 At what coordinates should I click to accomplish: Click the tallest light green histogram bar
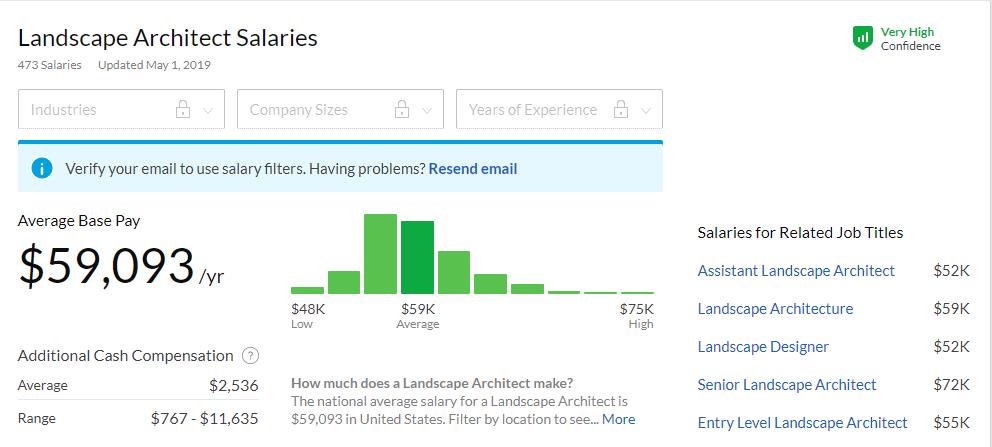point(380,254)
